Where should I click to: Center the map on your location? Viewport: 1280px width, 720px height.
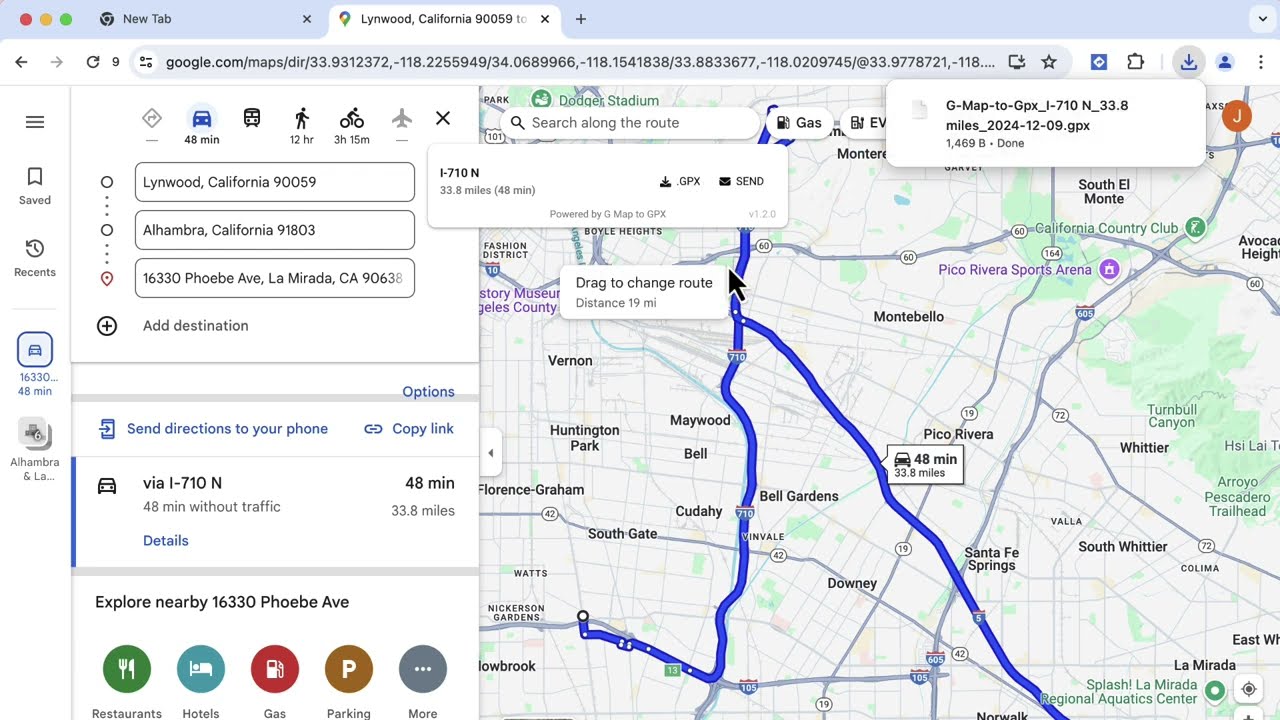tap(1249, 690)
